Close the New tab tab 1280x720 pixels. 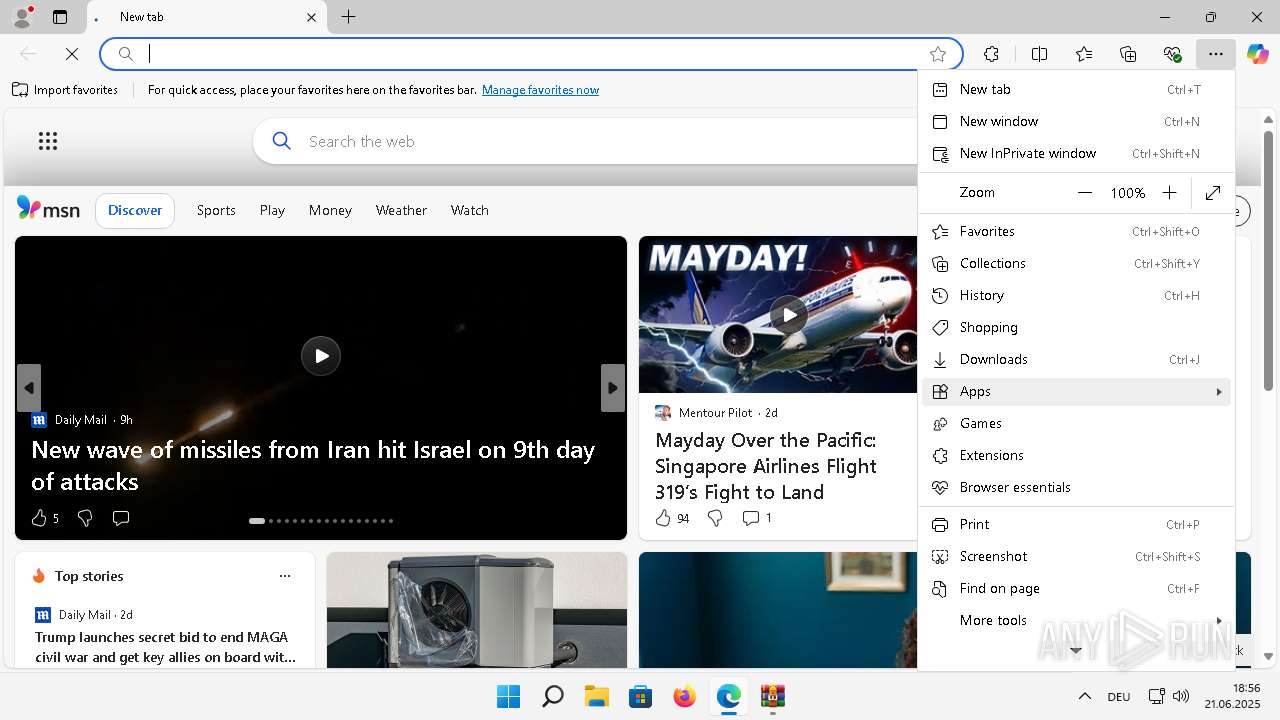pyautogui.click(x=312, y=17)
